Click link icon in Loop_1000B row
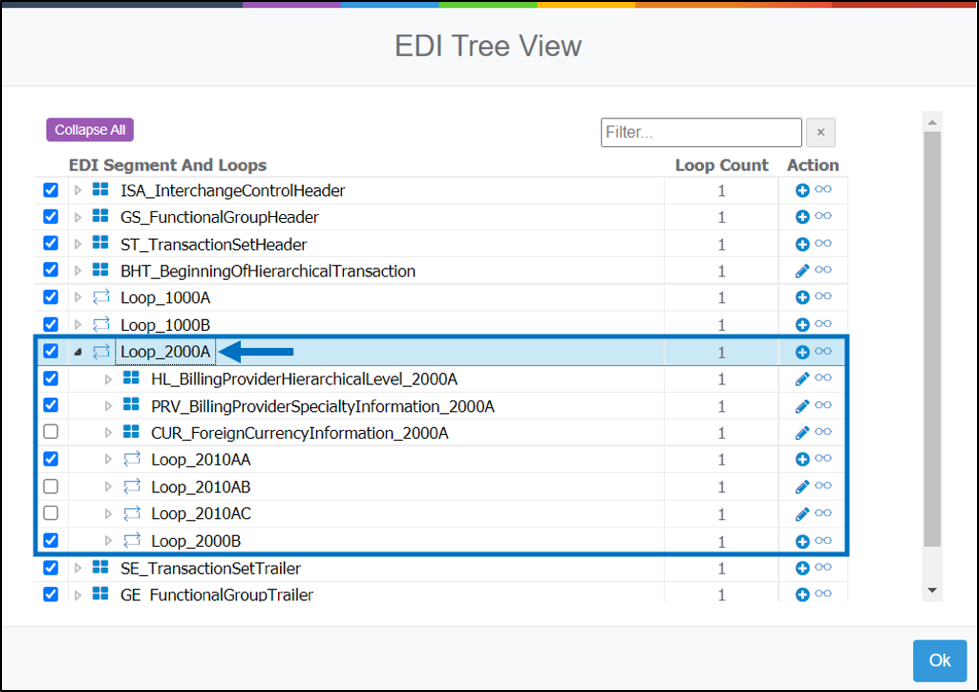Image resolution: width=979 pixels, height=692 pixels. tap(823, 324)
